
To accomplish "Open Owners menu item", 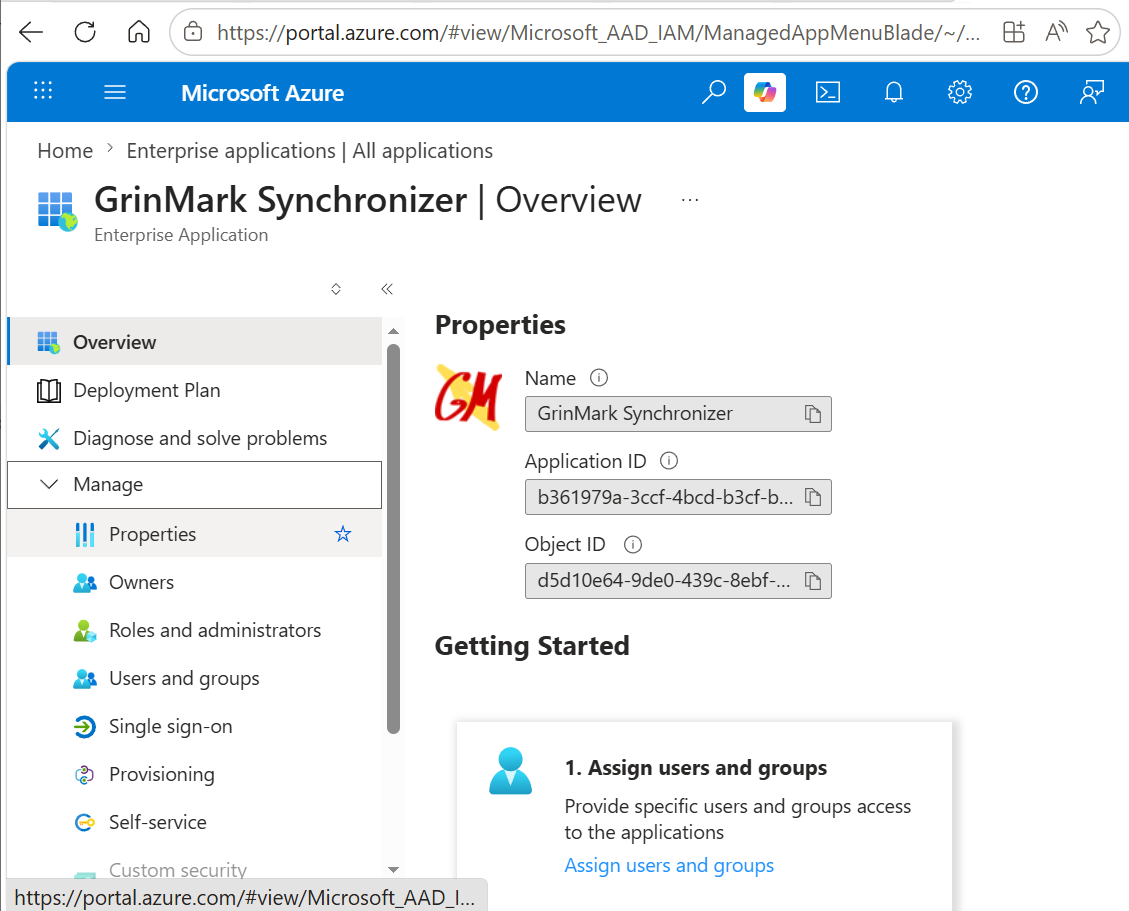I will [194, 582].
